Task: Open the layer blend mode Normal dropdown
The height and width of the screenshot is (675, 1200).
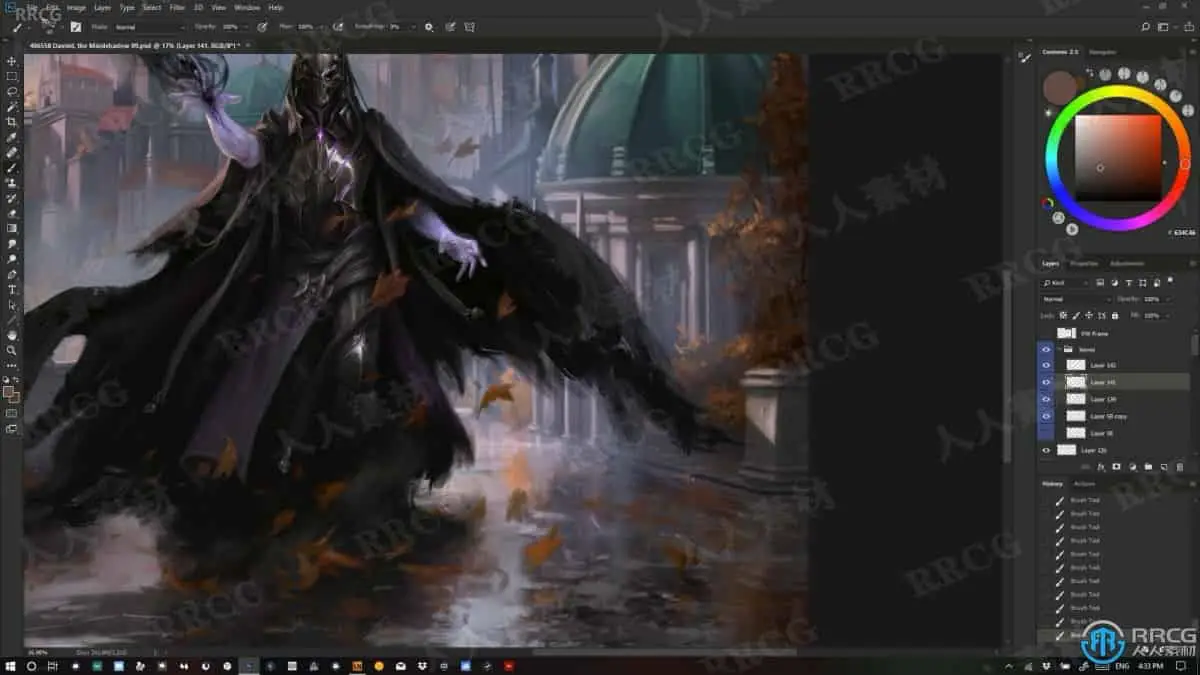Action: (1076, 299)
